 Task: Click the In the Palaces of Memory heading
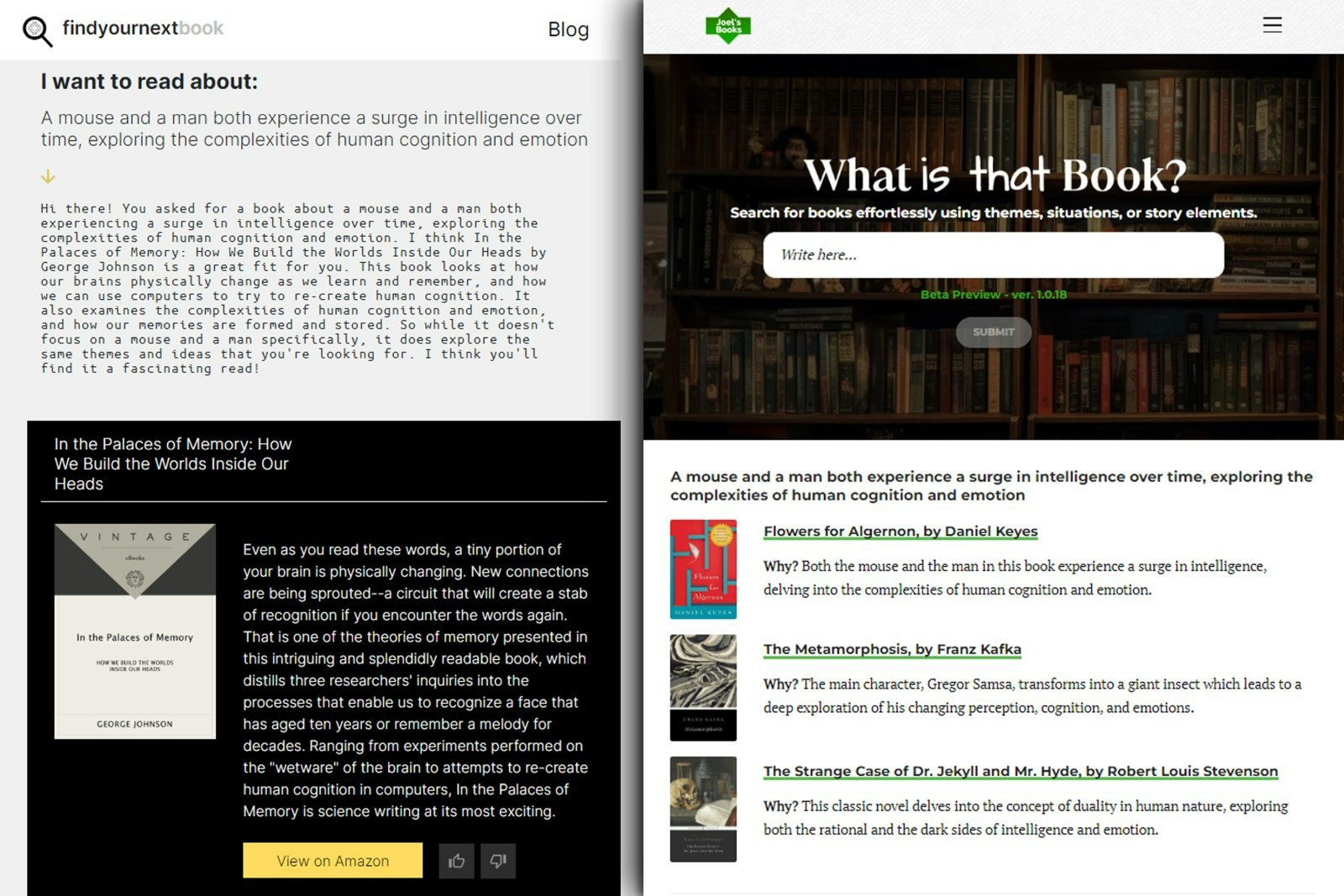tap(173, 464)
